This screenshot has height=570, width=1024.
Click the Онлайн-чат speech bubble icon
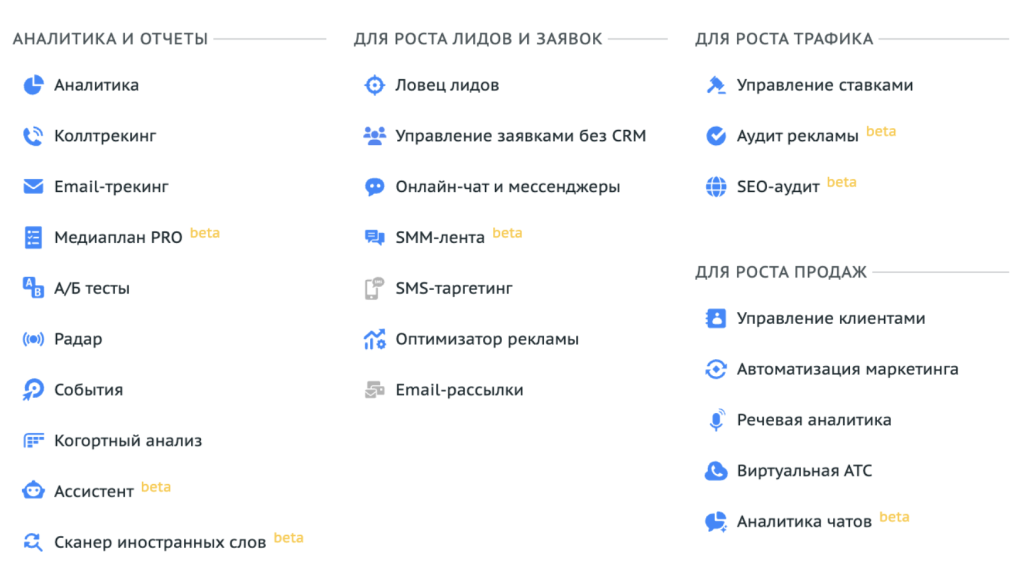pos(374,187)
